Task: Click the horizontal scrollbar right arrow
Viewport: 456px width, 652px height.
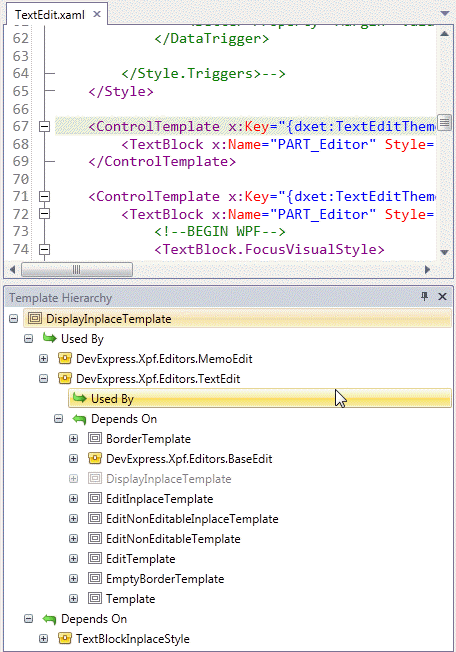Action: pos(427,269)
